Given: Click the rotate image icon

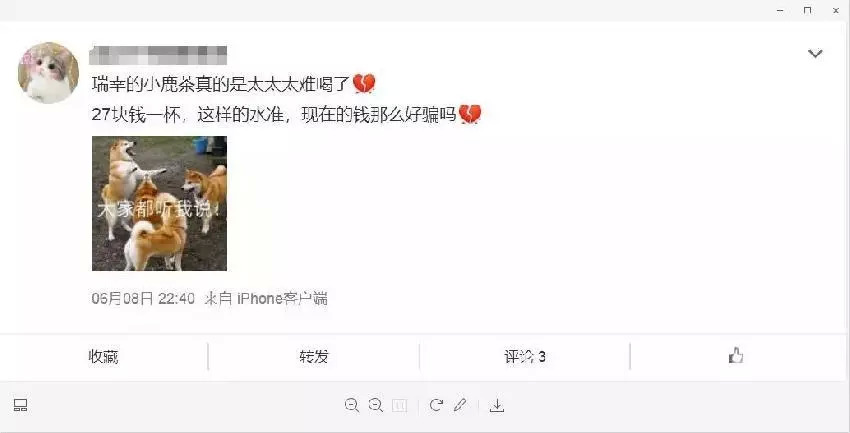Looking at the screenshot, I should (436, 405).
